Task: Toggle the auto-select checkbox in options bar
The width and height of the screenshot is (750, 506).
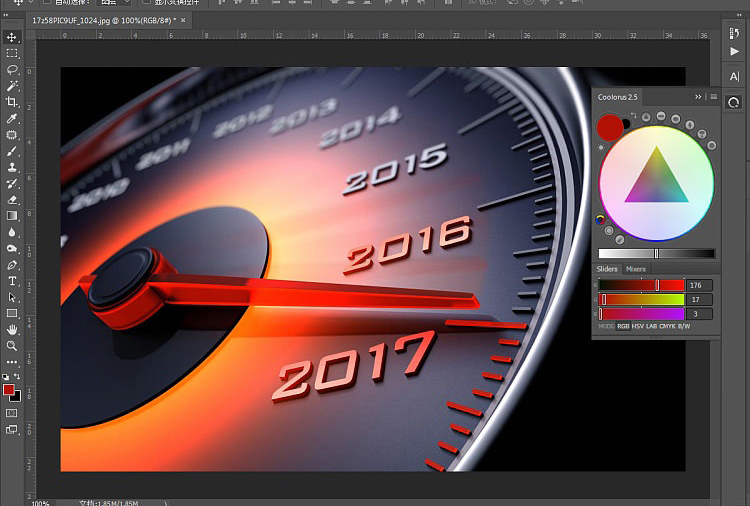Action: click(47, 2)
